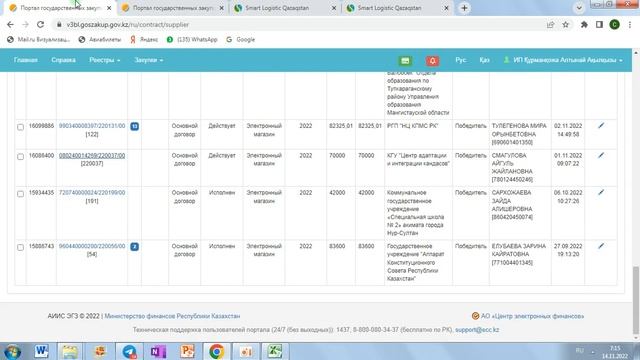Open Google bookmark
The height and width of the screenshot is (360, 640).
pyautogui.click(x=241, y=40)
